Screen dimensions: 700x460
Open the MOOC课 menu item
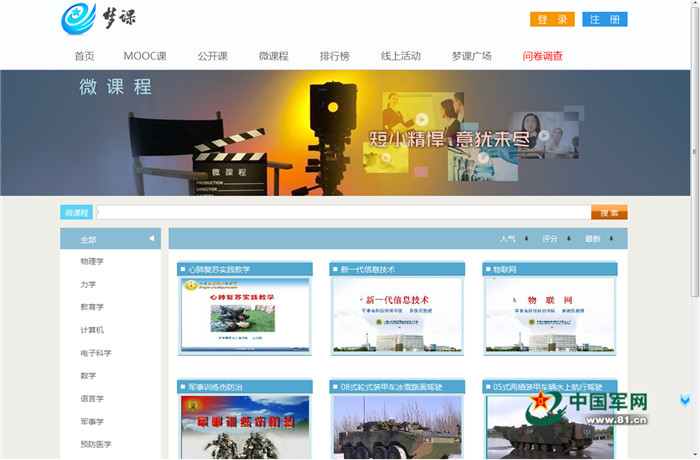[x=145, y=56]
